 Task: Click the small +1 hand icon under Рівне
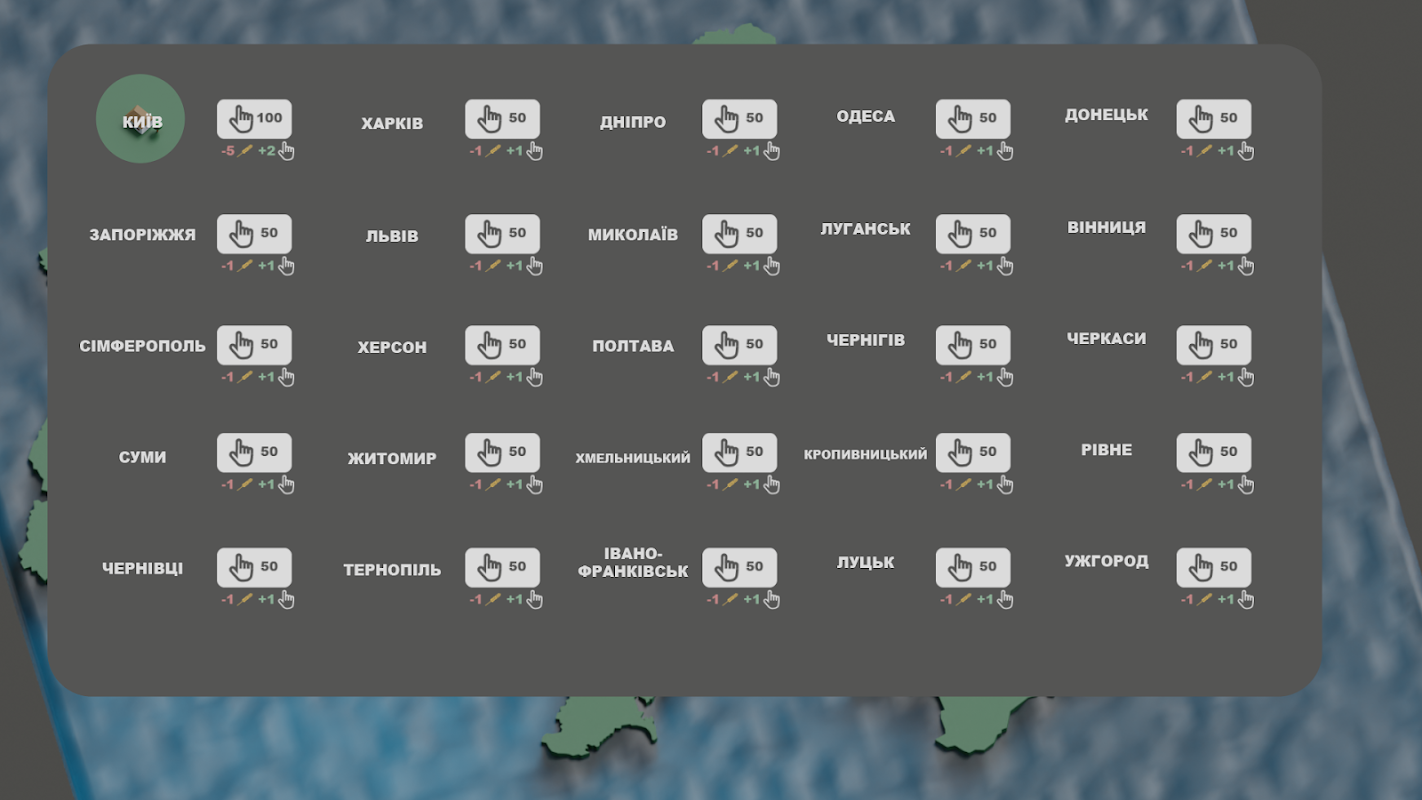tap(1246, 485)
